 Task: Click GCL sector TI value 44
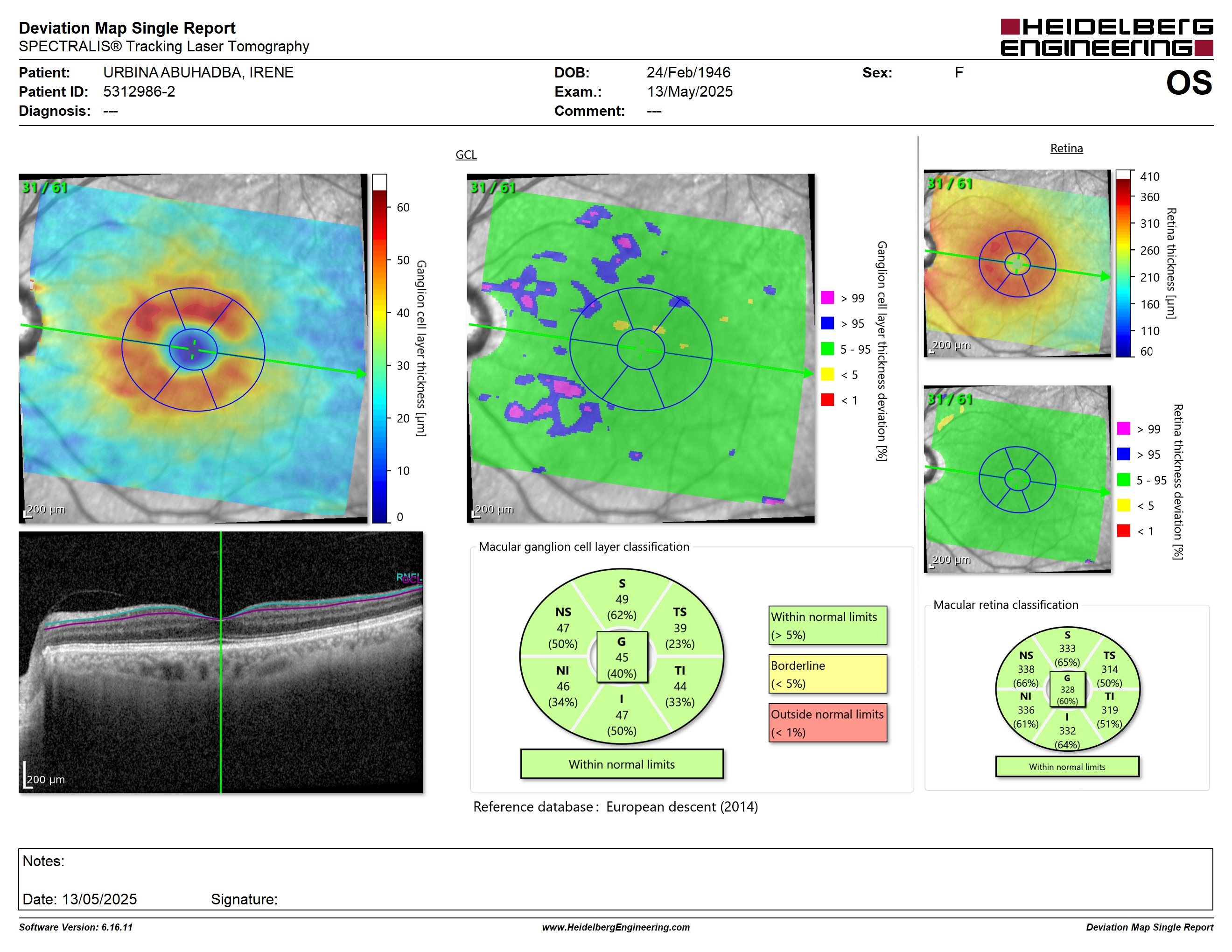pos(680,686)
